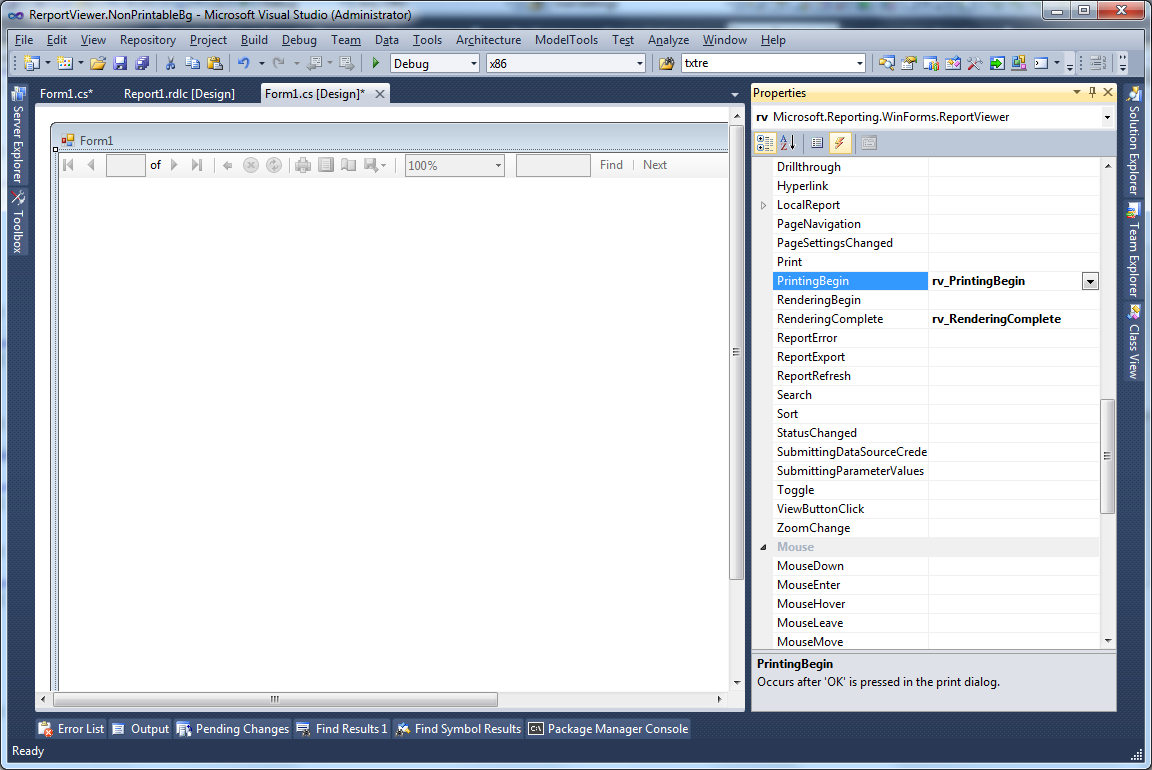
Task: Open the PrintingBegin handler dropdown arrow
Action: pos(1090,281)
